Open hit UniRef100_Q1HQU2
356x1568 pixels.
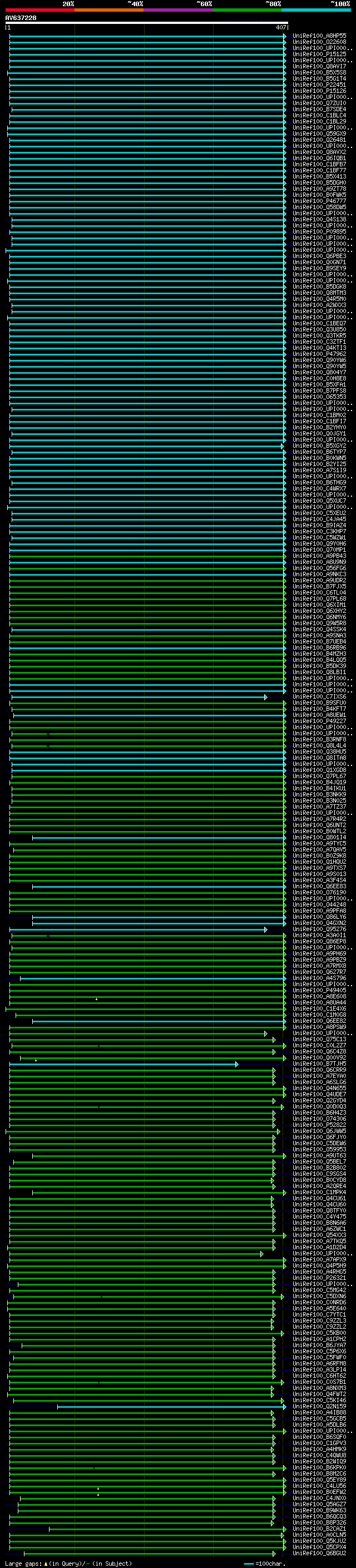pyautogui.click(x=319, y=862)
